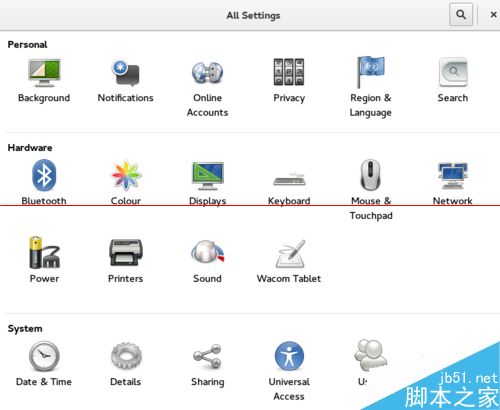Click the Wacom Tablet label
Viewport: 500px width, 410px height.
pos(289,279)
